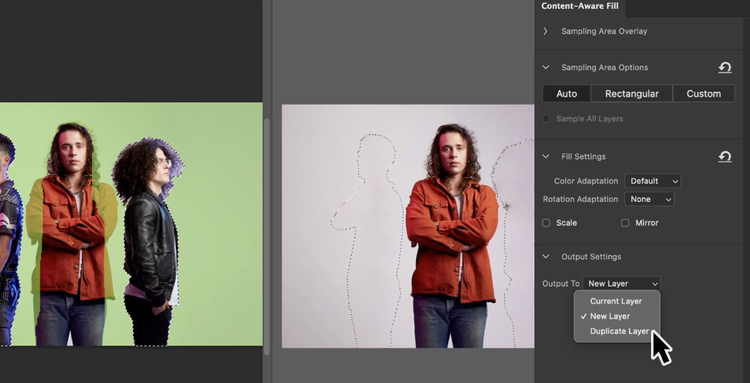Select the Auto sampling area button
The width and height of the screenshot is (750, 383).
click(x=566, y=94)
